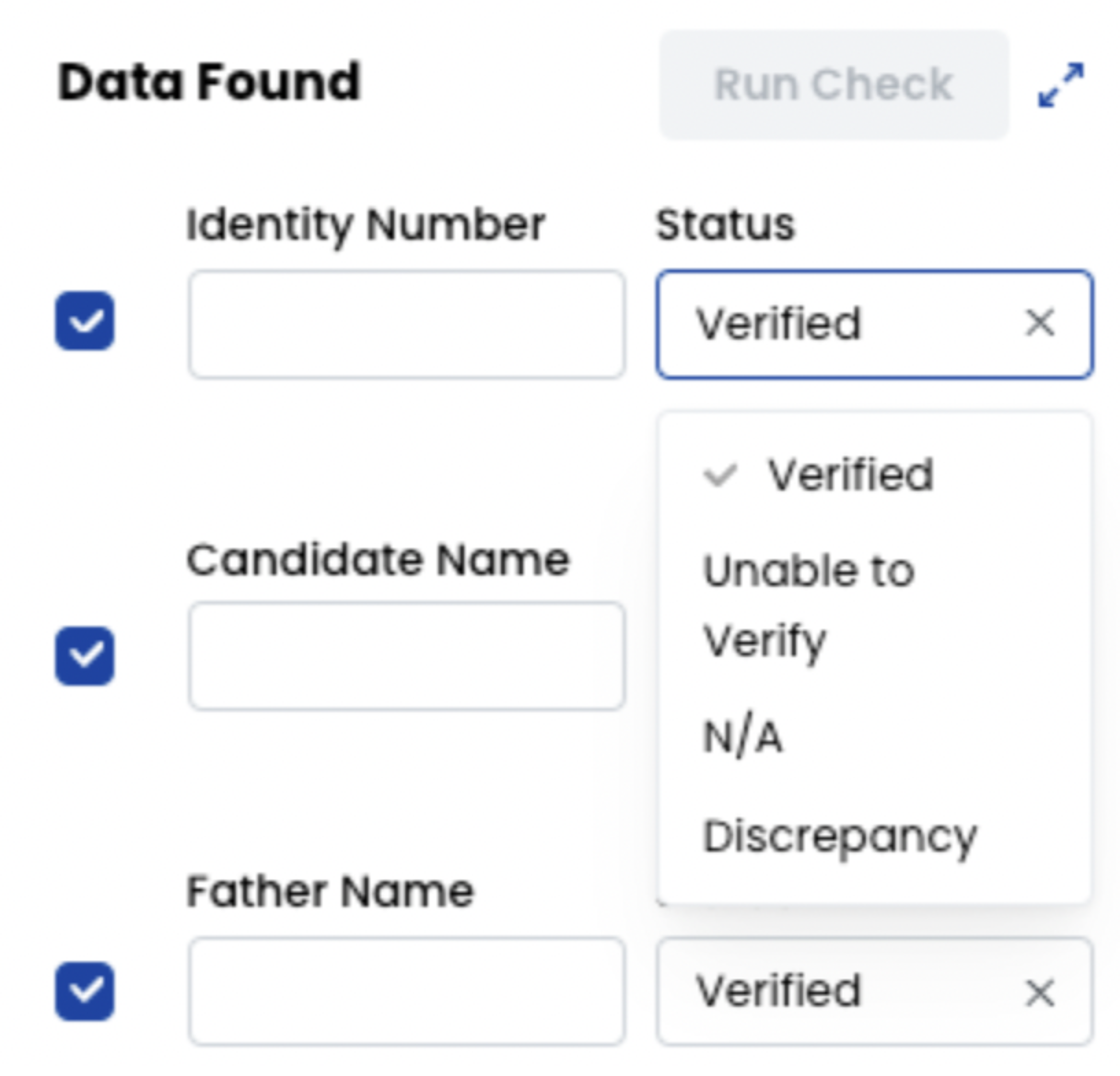Pick the N/A status option
The width and height of the screenshot is (1120, 1076).
tap(743, 737)
